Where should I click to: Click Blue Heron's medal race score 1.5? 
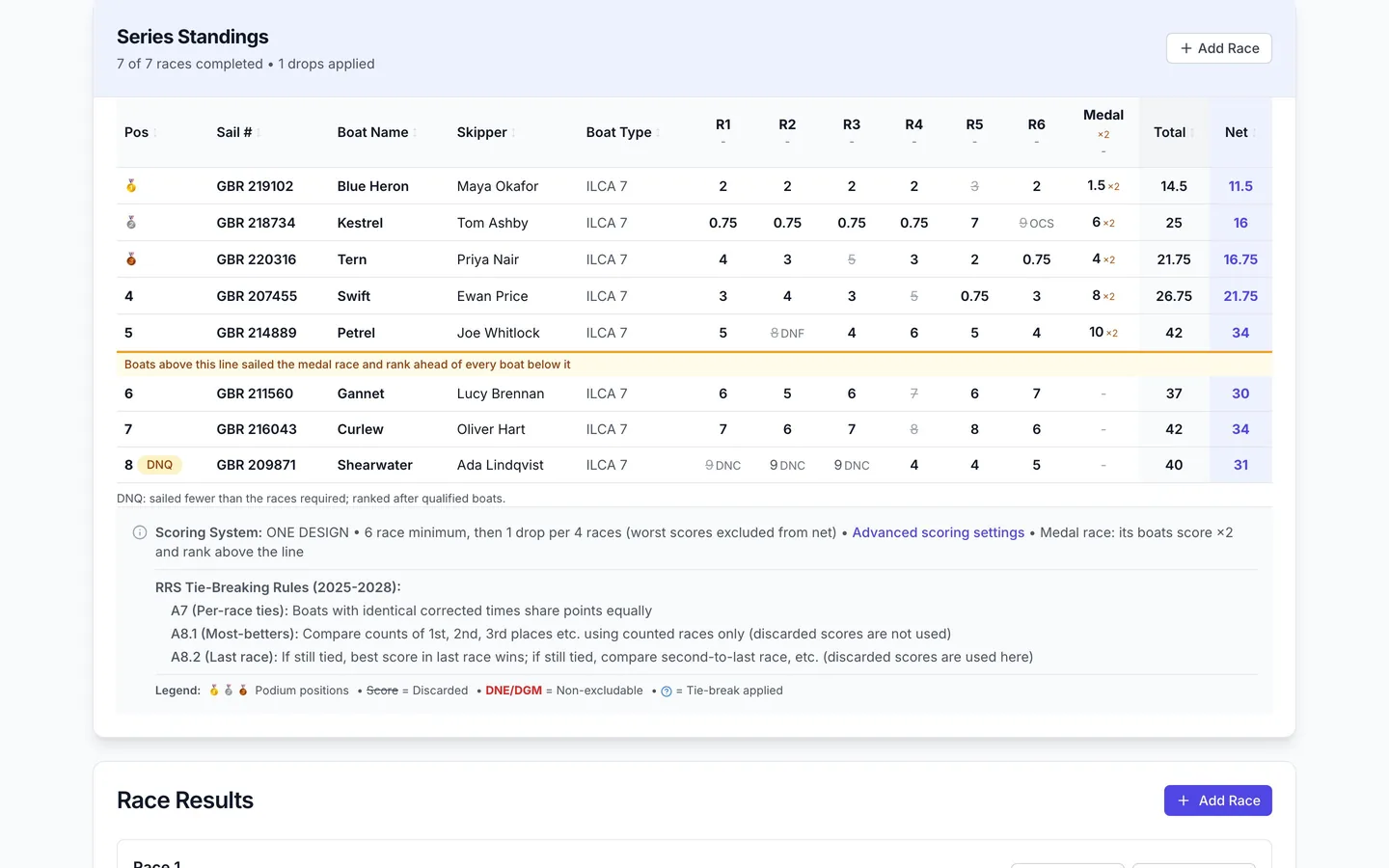(x=1103, y=186)
